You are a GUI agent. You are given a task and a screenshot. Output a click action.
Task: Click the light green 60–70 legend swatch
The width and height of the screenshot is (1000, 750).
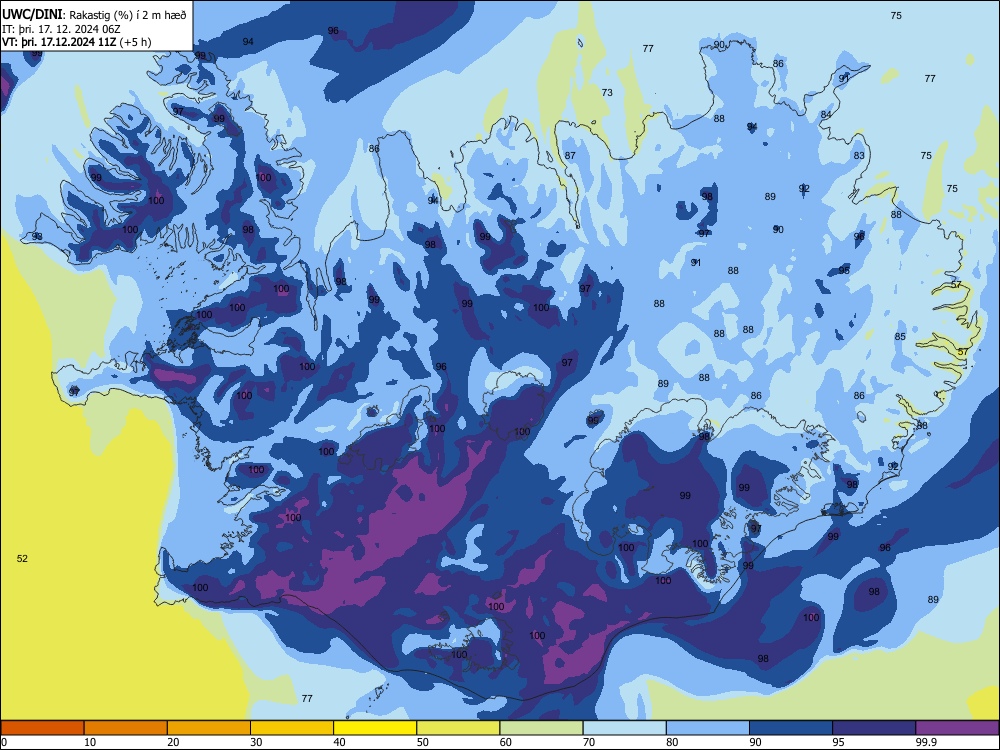541,728
